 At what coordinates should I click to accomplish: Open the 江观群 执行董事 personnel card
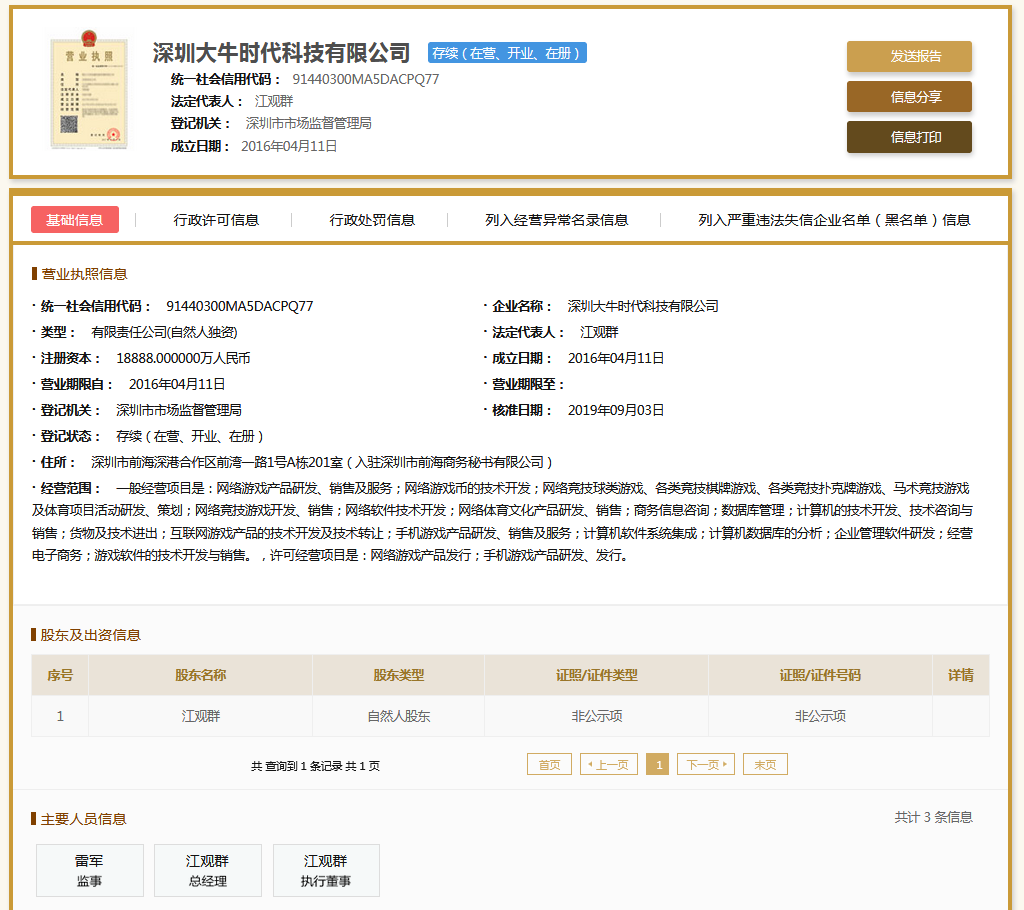point(326,870)
